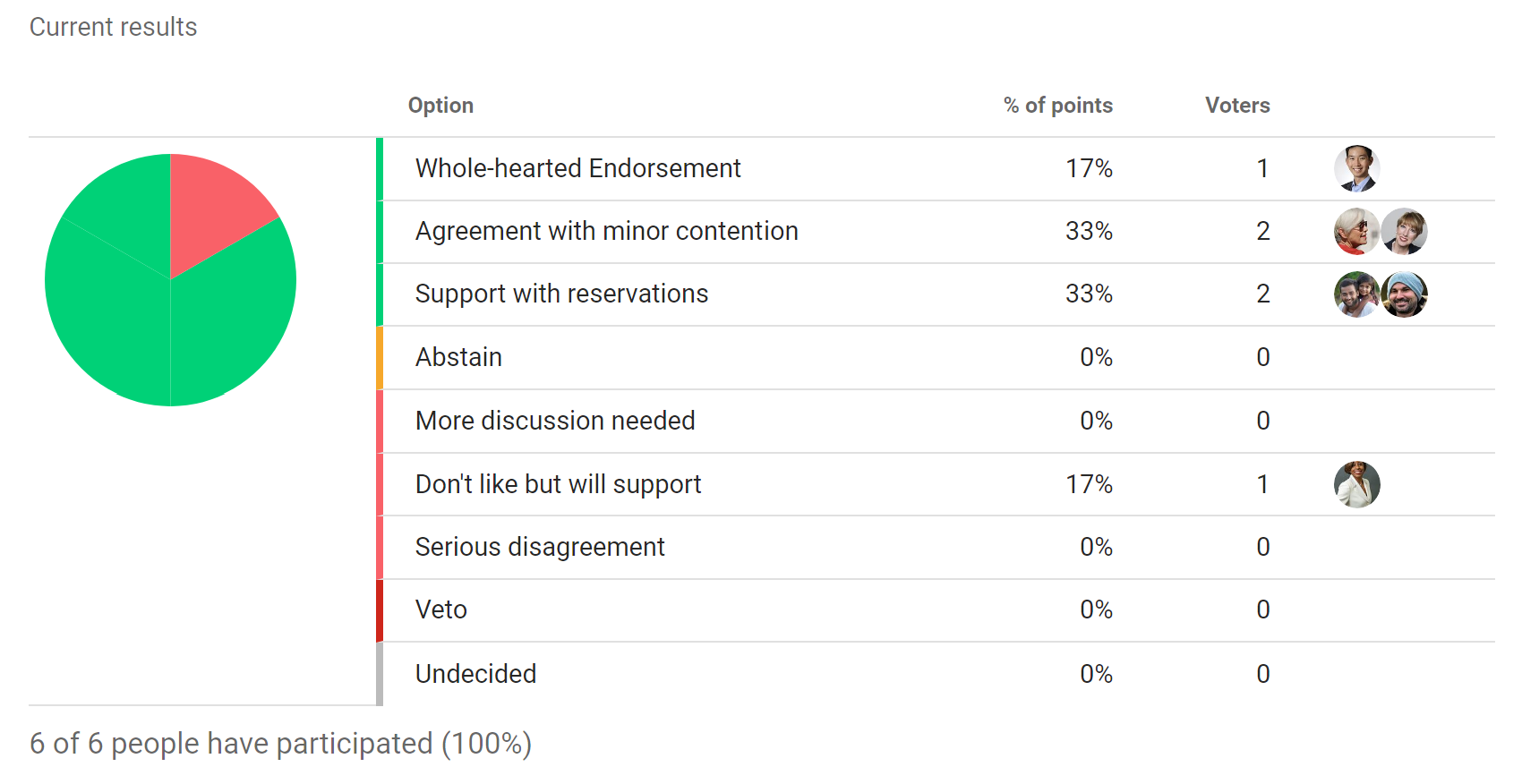This screenshot has width=1522, height=784.
Task: Select the Whole-hearted Endorsement option row
Action: 936,169
